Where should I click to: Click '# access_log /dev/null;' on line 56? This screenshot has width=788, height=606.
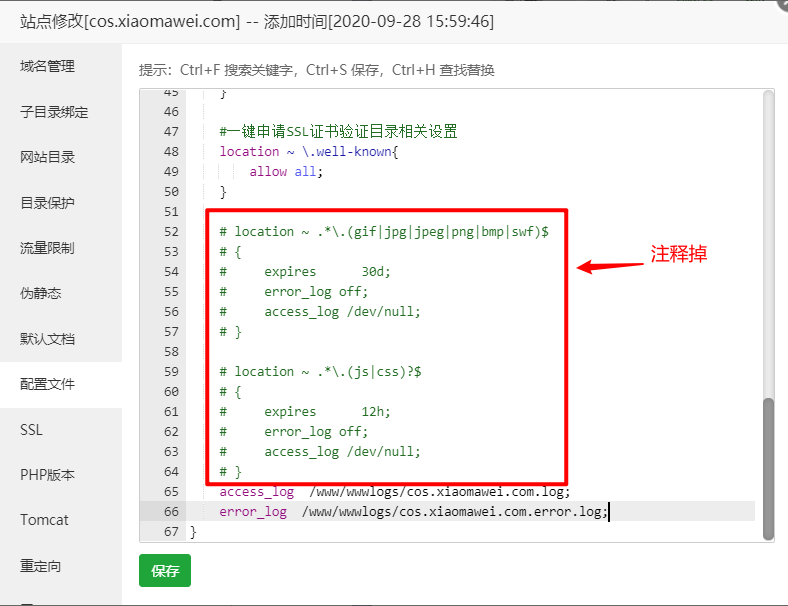(320, 312)
